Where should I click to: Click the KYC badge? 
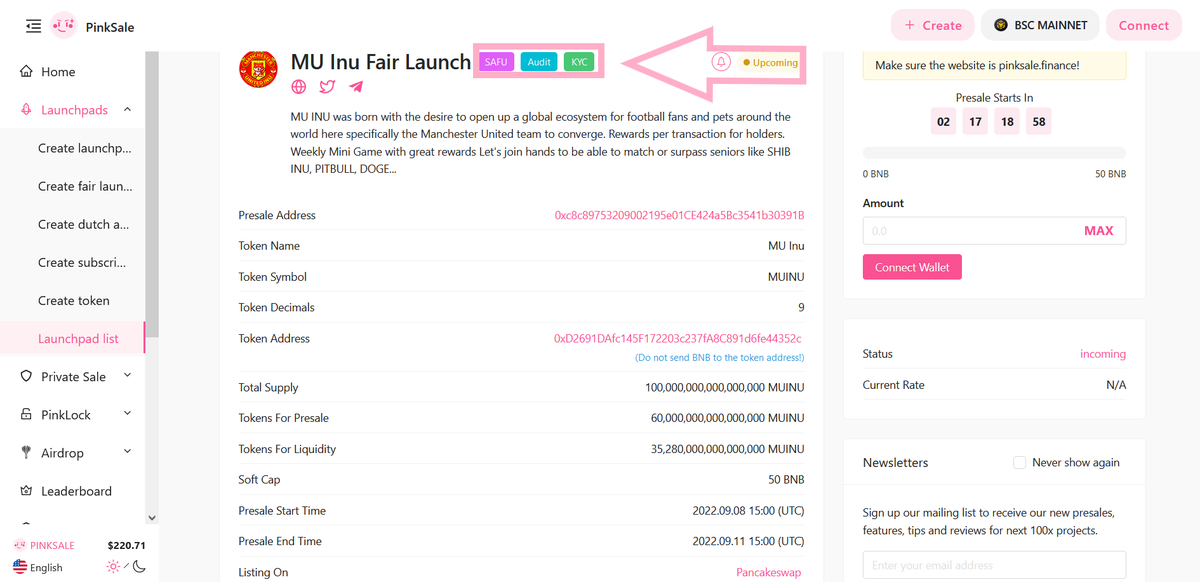[x=579, y=62]
